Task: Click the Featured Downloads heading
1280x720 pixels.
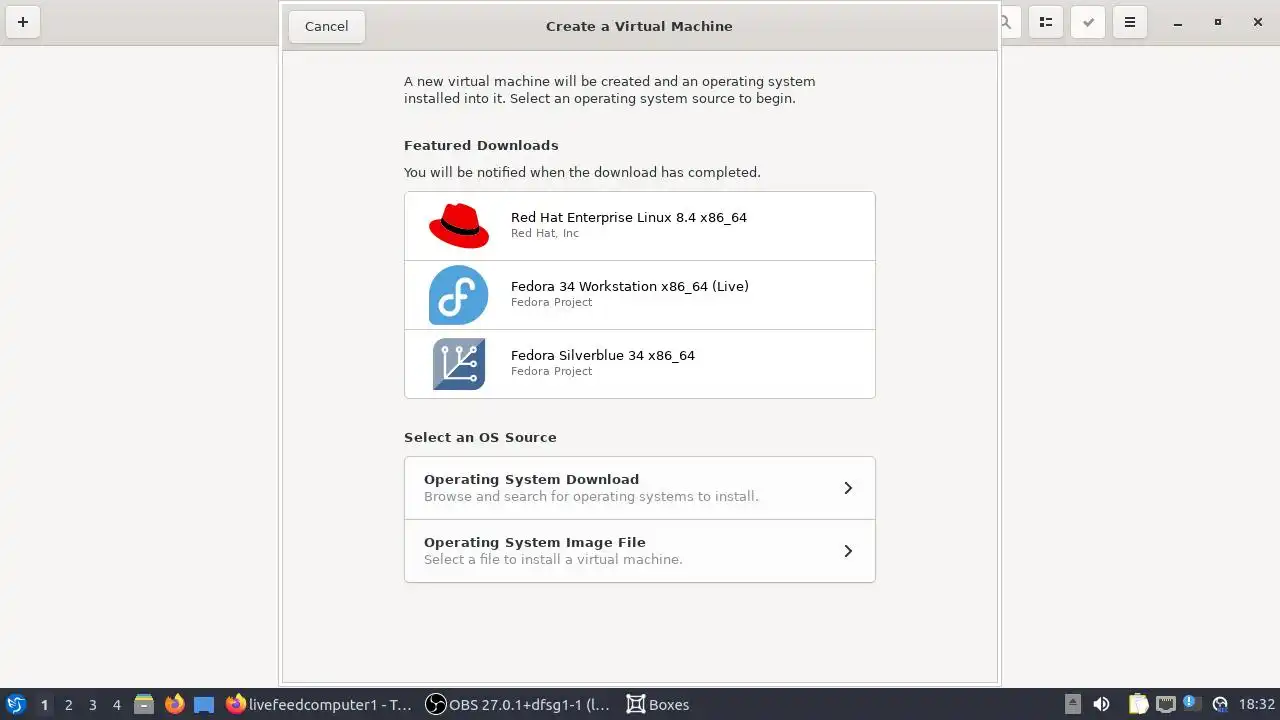Action: pos(481,145)
